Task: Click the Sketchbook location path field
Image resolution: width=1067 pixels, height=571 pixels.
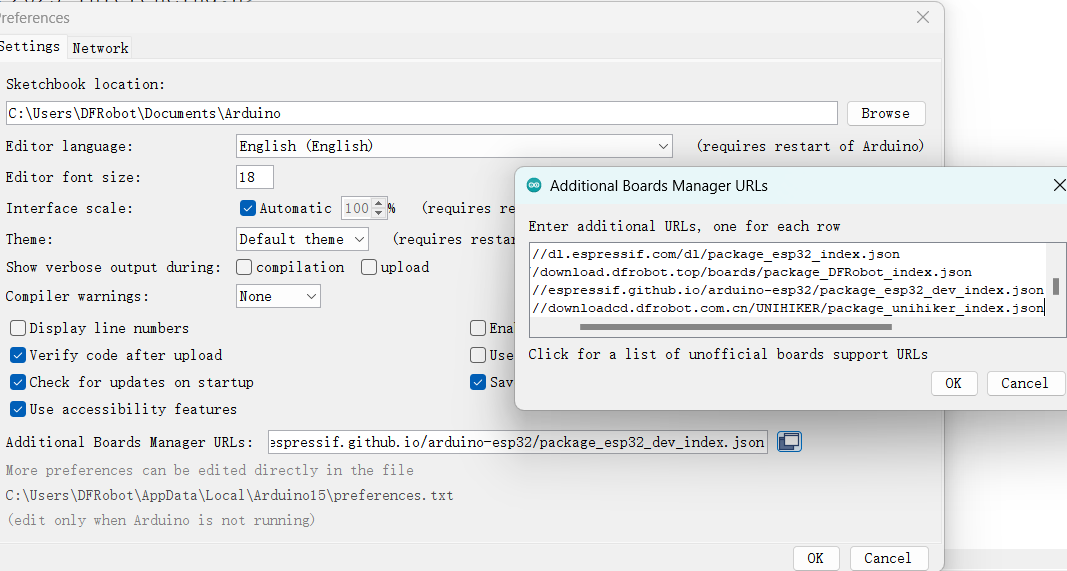Action: (x=421, y=113)
